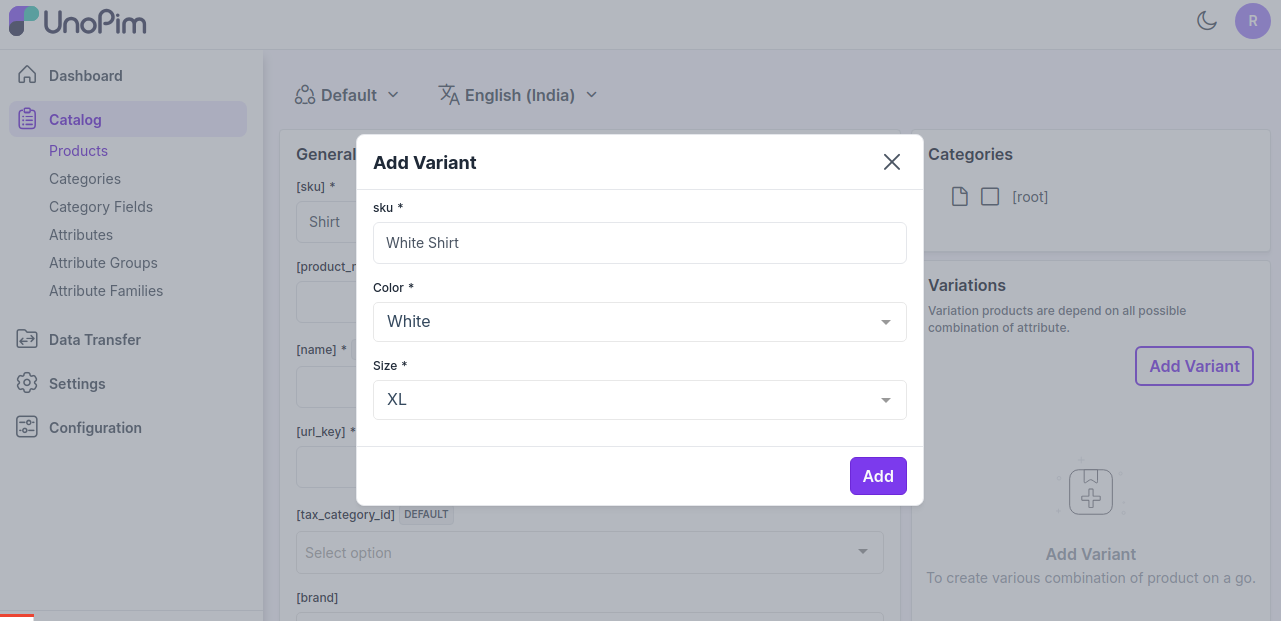Expand English (India) locale selector
This screenshot has height=621, width=1281.
(518, 95)
